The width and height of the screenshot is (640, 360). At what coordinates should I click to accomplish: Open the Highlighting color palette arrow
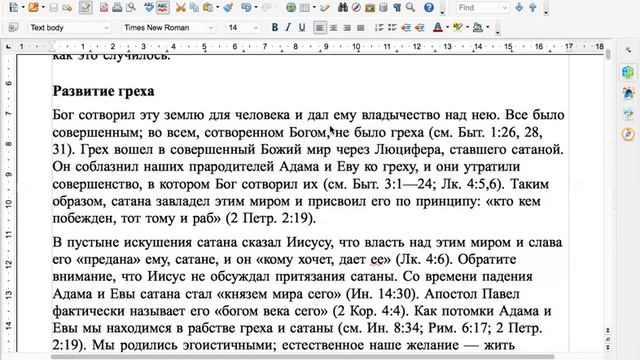coord(467,27)
